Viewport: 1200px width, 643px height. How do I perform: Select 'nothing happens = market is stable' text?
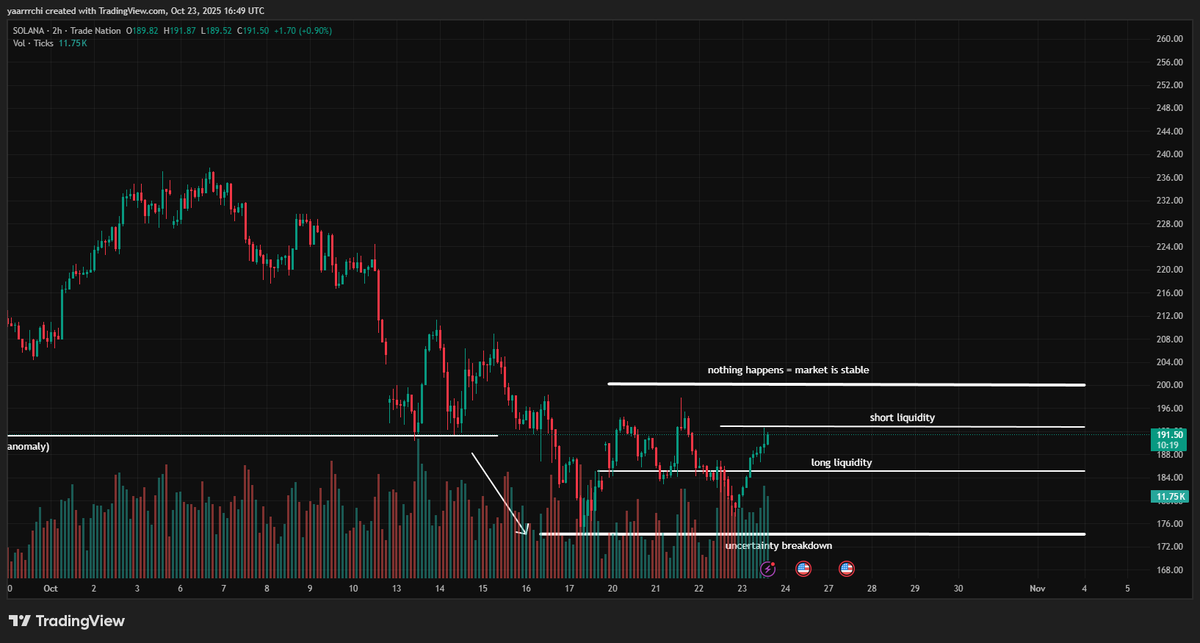pyautogui.click(x=788, y=370)
